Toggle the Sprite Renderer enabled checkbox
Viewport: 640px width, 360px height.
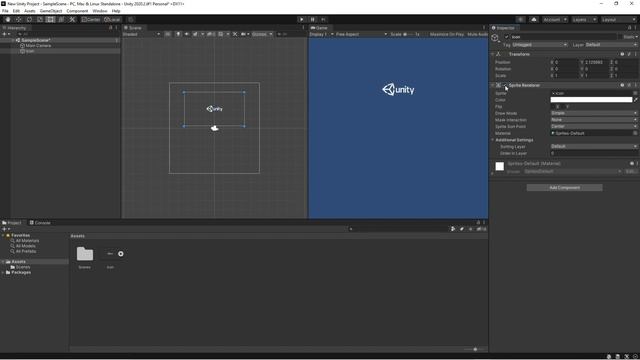[x=505, y=85]
